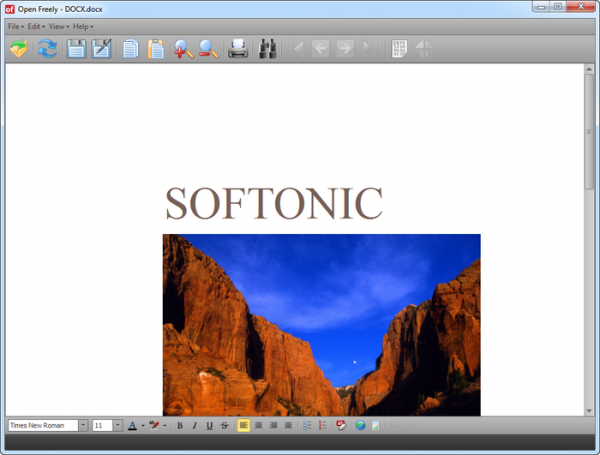The image size is (600, 455).
Task: Insert numbered list
Action: coord(322,426)
